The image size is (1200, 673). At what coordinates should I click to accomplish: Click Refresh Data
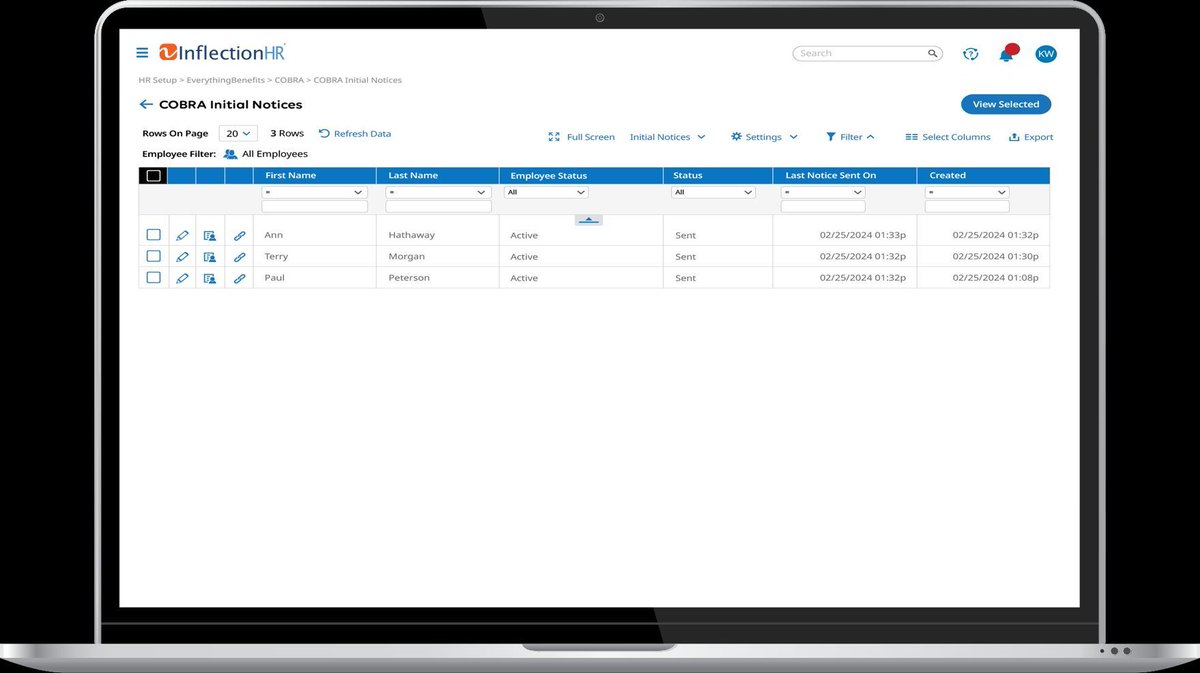355,133
